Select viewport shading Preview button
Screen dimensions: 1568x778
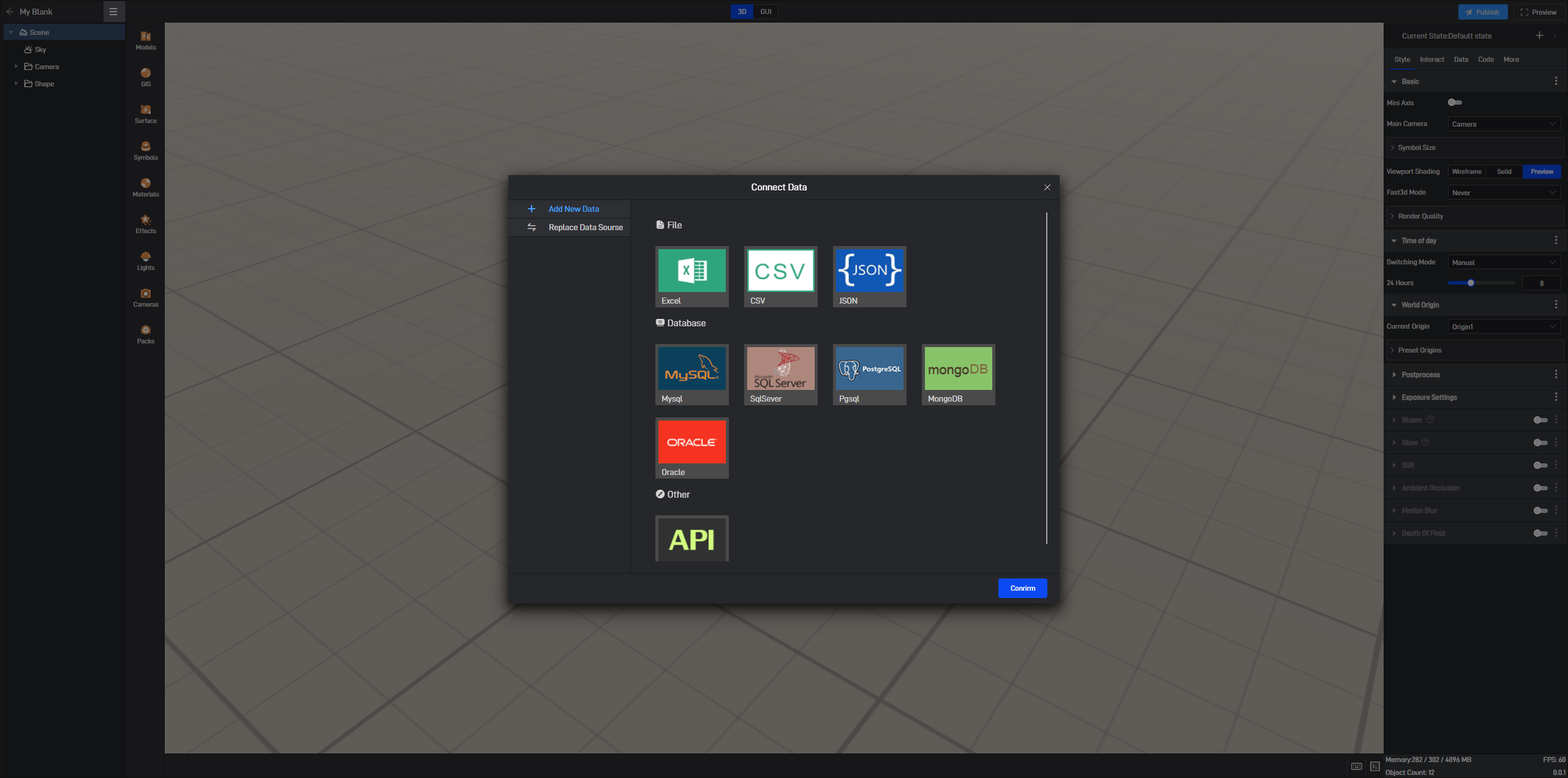click(1542, 172)
